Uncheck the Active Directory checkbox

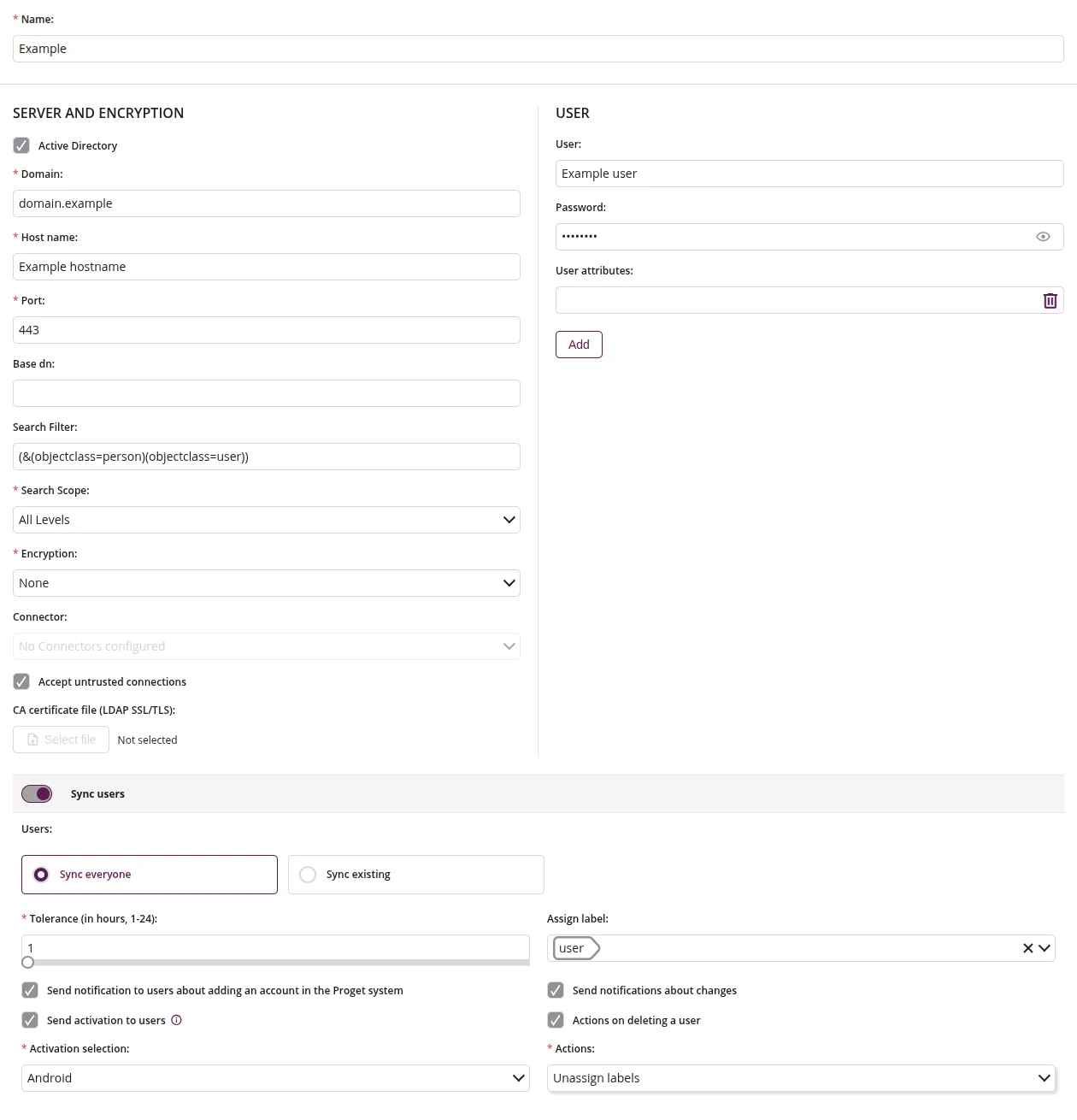coord(21,145)
